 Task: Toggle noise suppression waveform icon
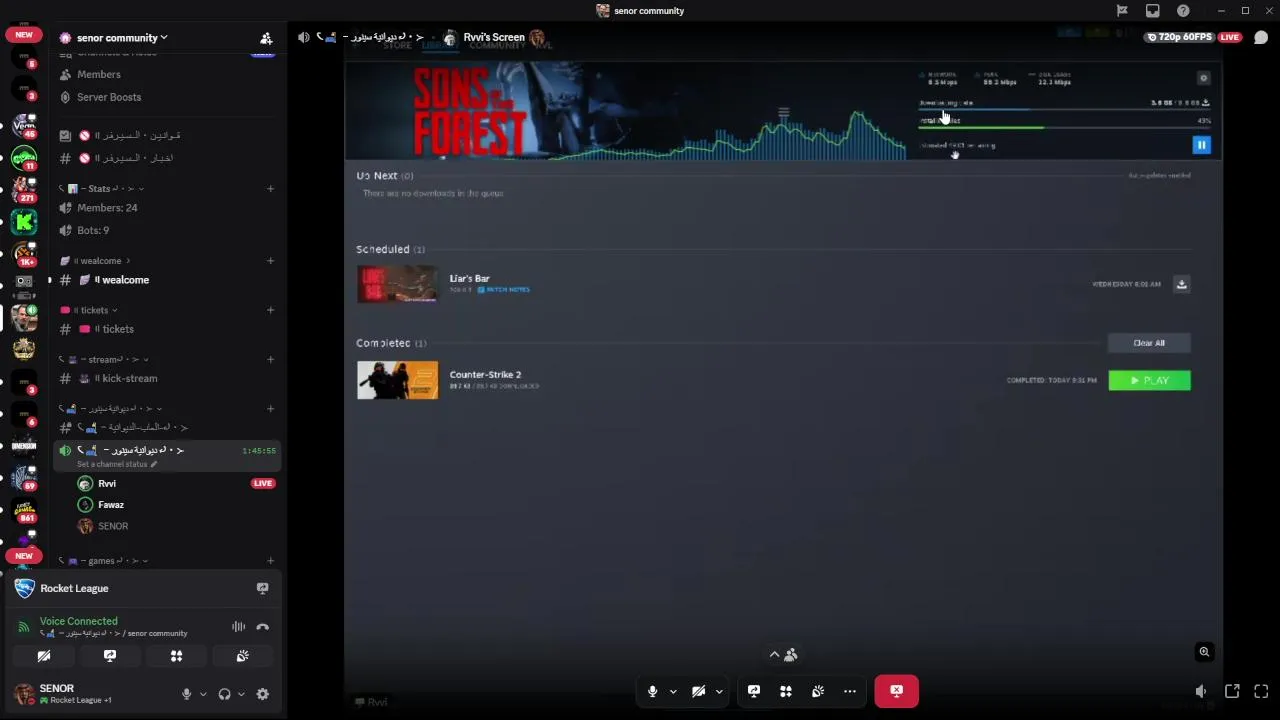[x=238, y=627]
